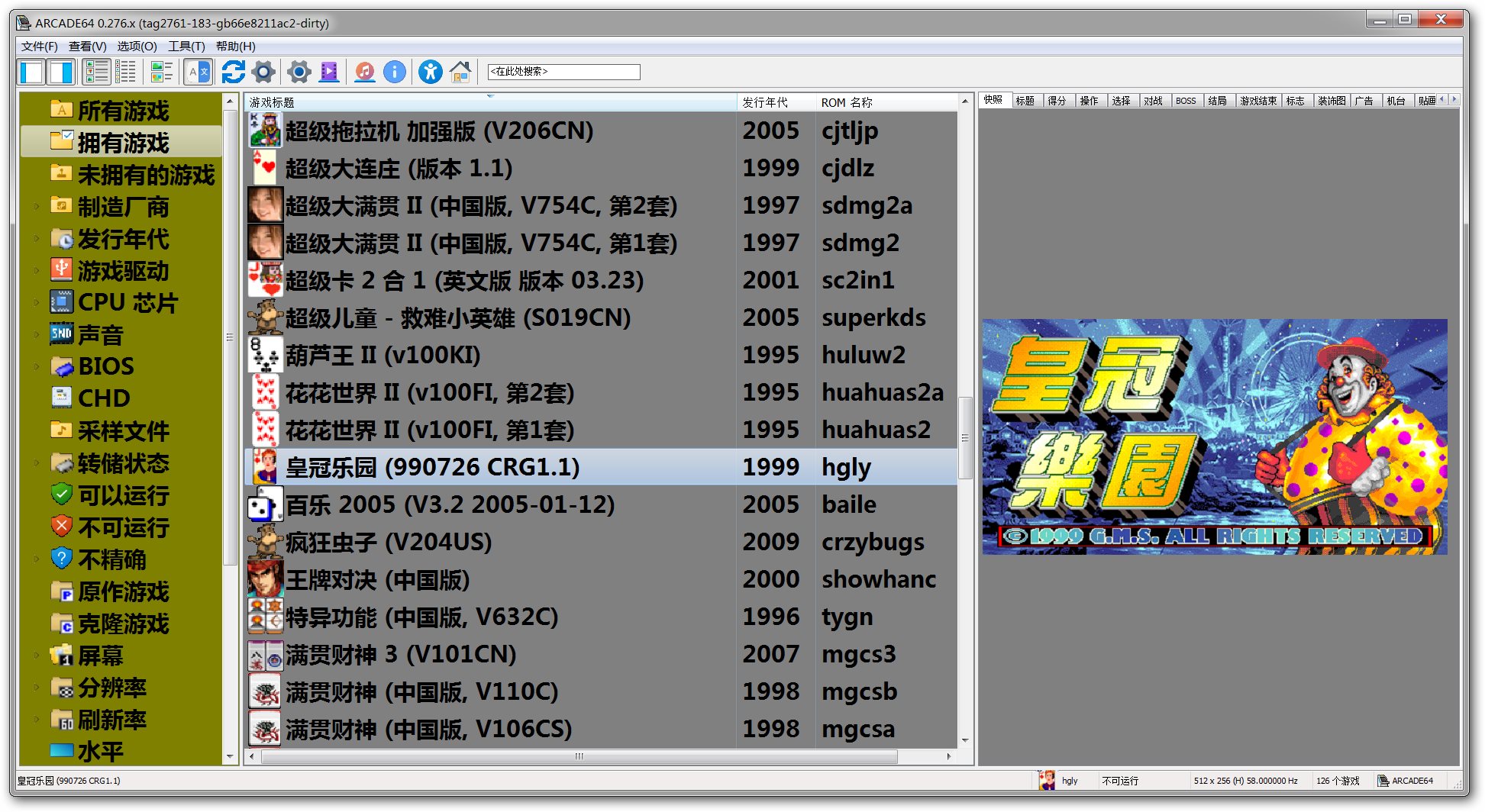Click the 水平 screen icon
The width and height of the screenshot is (1485, 812).
point(61,750)
